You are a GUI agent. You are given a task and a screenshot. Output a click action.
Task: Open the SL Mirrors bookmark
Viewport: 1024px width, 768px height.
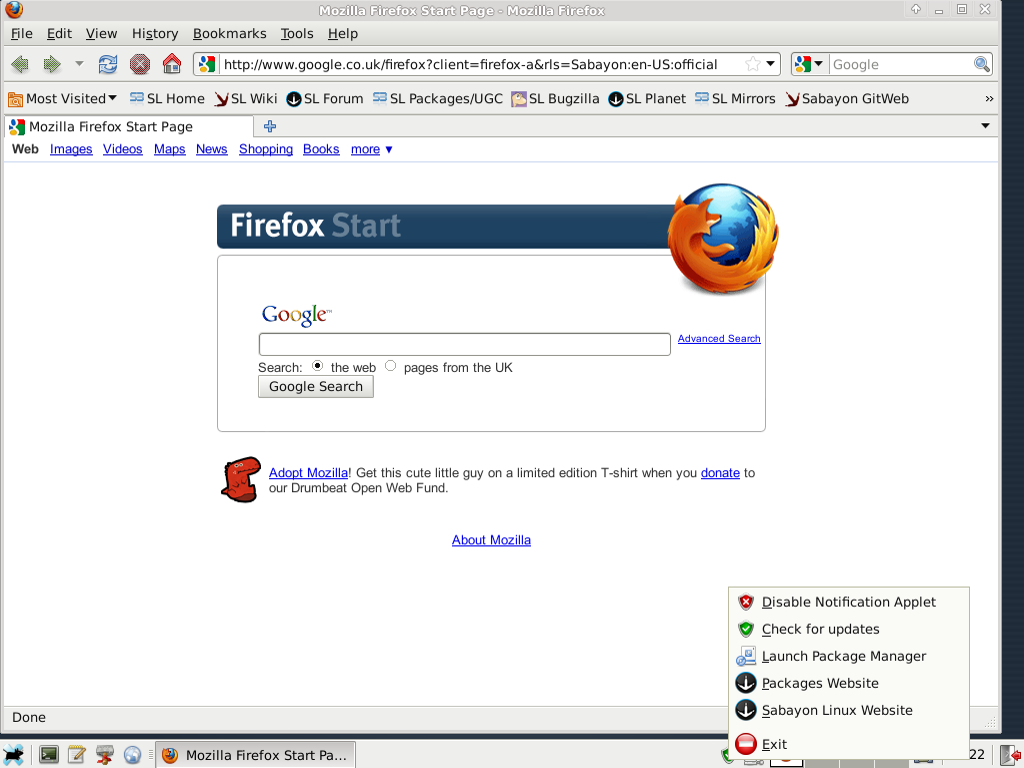735,99
